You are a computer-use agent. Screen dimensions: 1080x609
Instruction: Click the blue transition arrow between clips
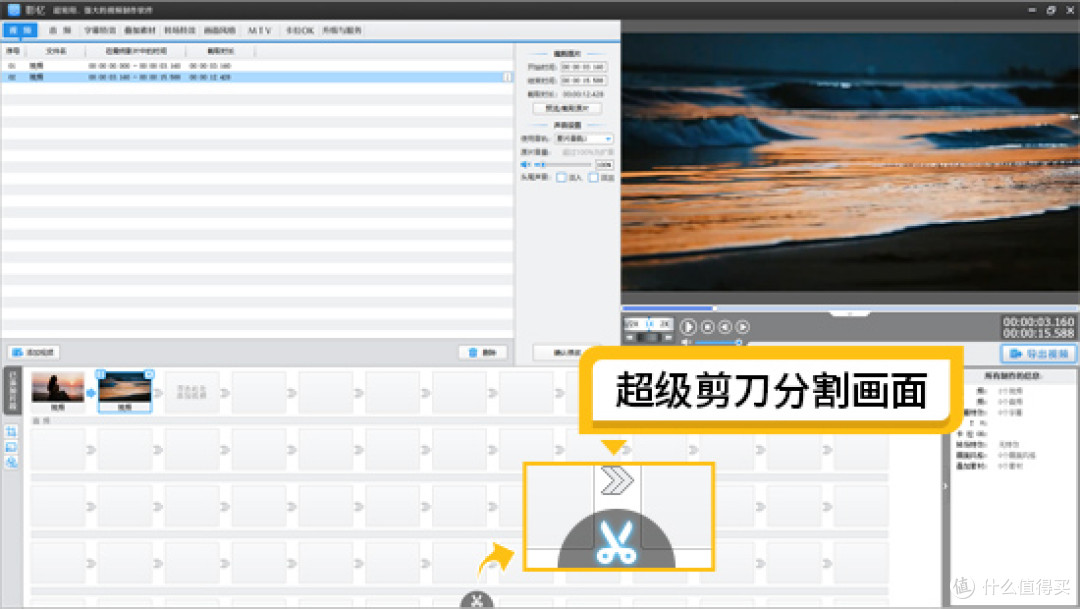[91, 393]
